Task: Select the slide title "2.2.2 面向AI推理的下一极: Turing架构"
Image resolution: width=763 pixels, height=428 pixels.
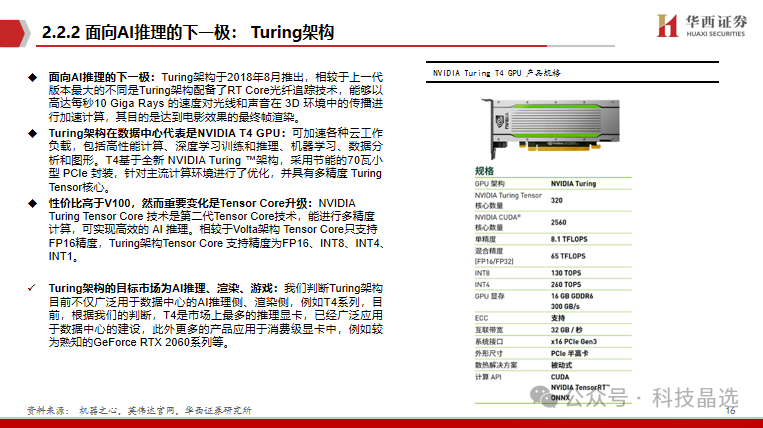Action: [x=188, y=33]
